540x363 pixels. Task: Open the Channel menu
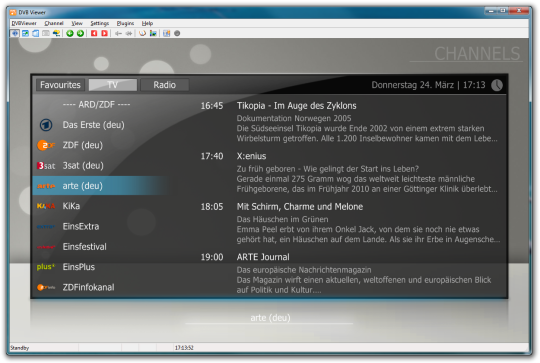click(x=54, y=23)
